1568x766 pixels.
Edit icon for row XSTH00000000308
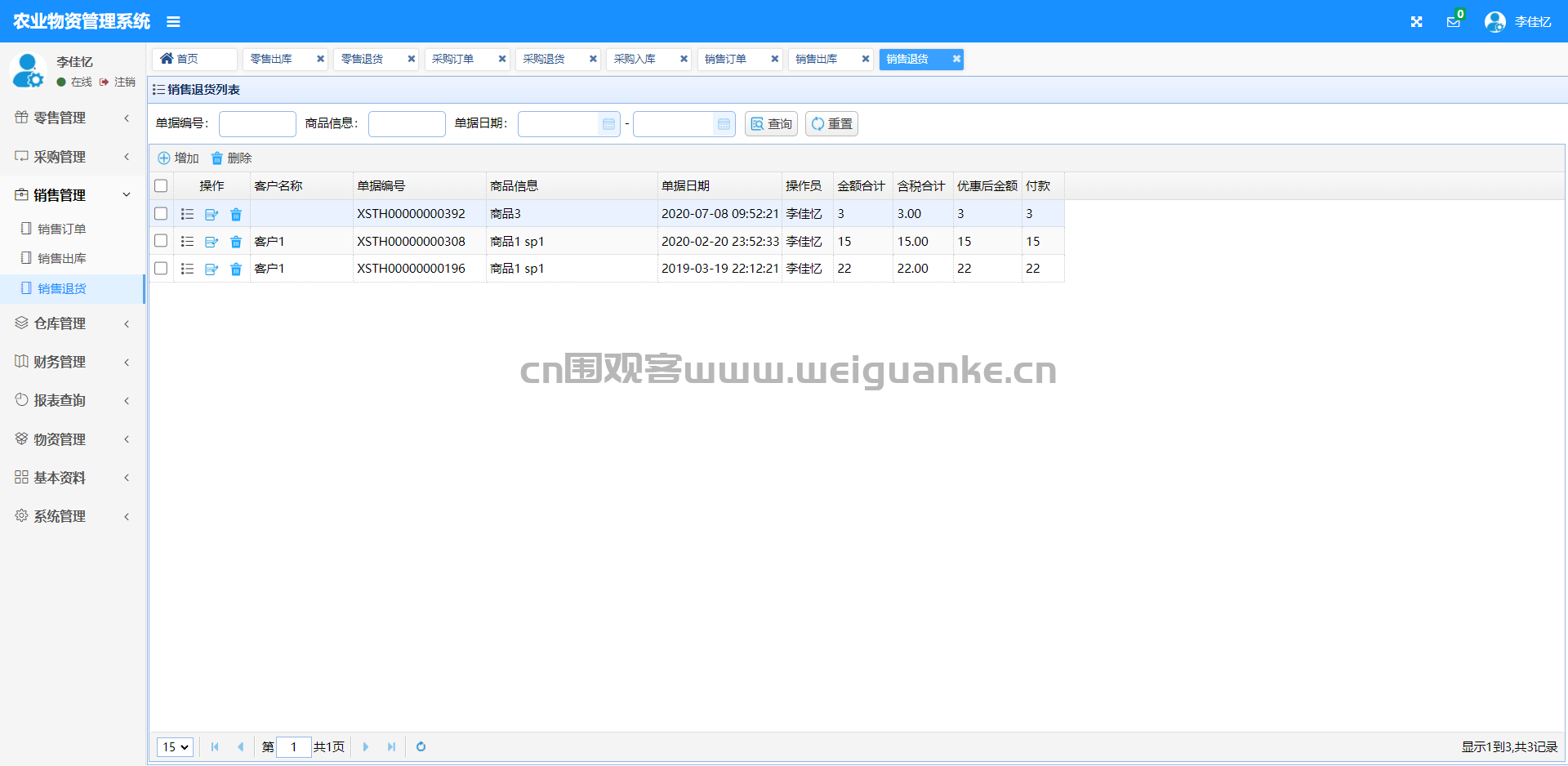pyautogui.click(x=212, y=242)
